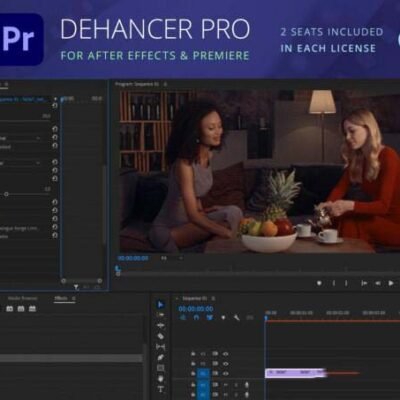Click the filter icon below Effect Controls

tap(76, 287)
